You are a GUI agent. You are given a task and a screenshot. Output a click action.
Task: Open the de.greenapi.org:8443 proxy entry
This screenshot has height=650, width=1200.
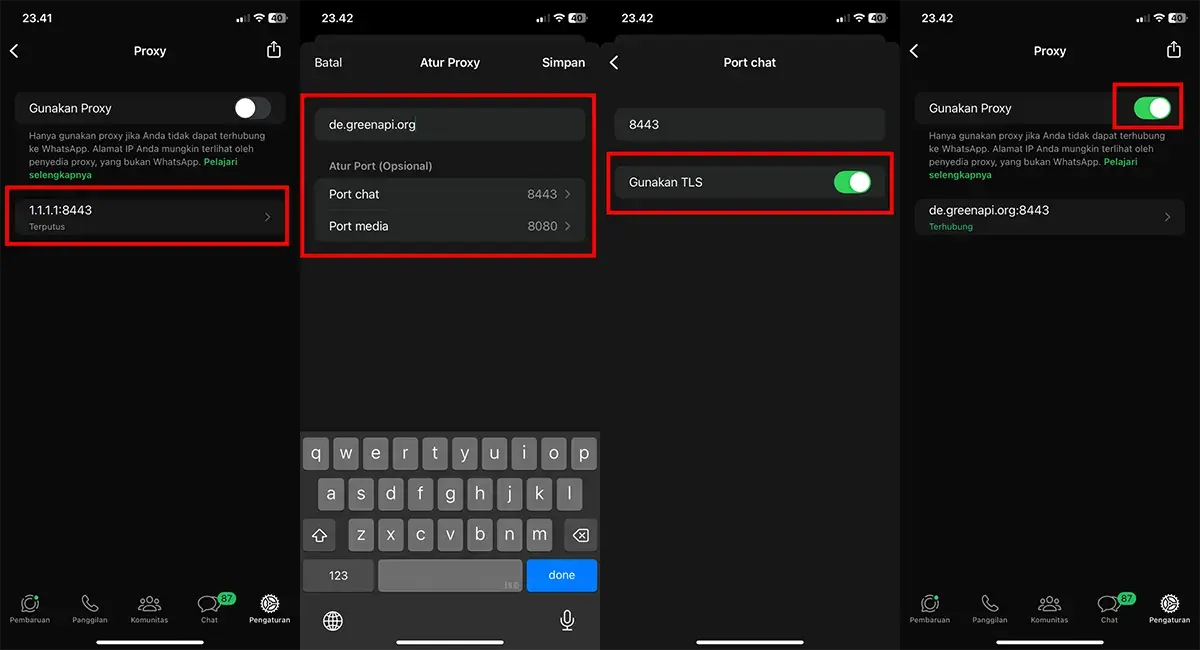point(1050,216)
